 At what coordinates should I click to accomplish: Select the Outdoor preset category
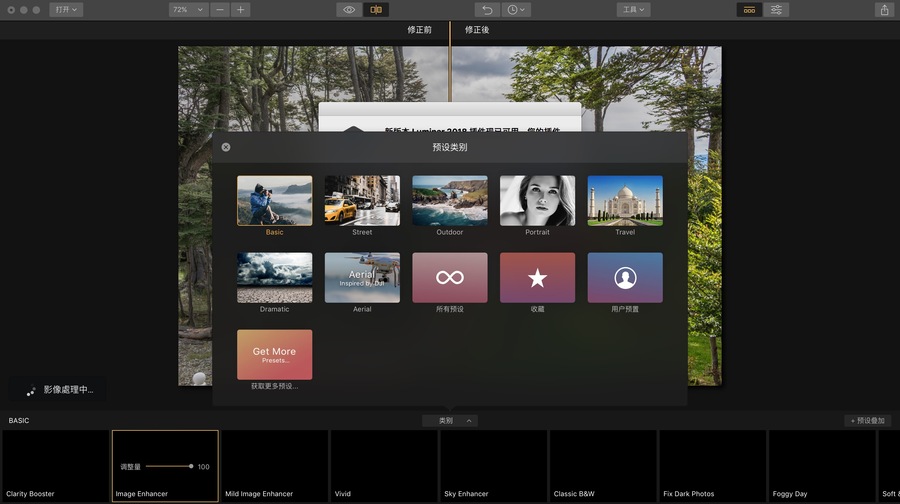coord(450,200)
